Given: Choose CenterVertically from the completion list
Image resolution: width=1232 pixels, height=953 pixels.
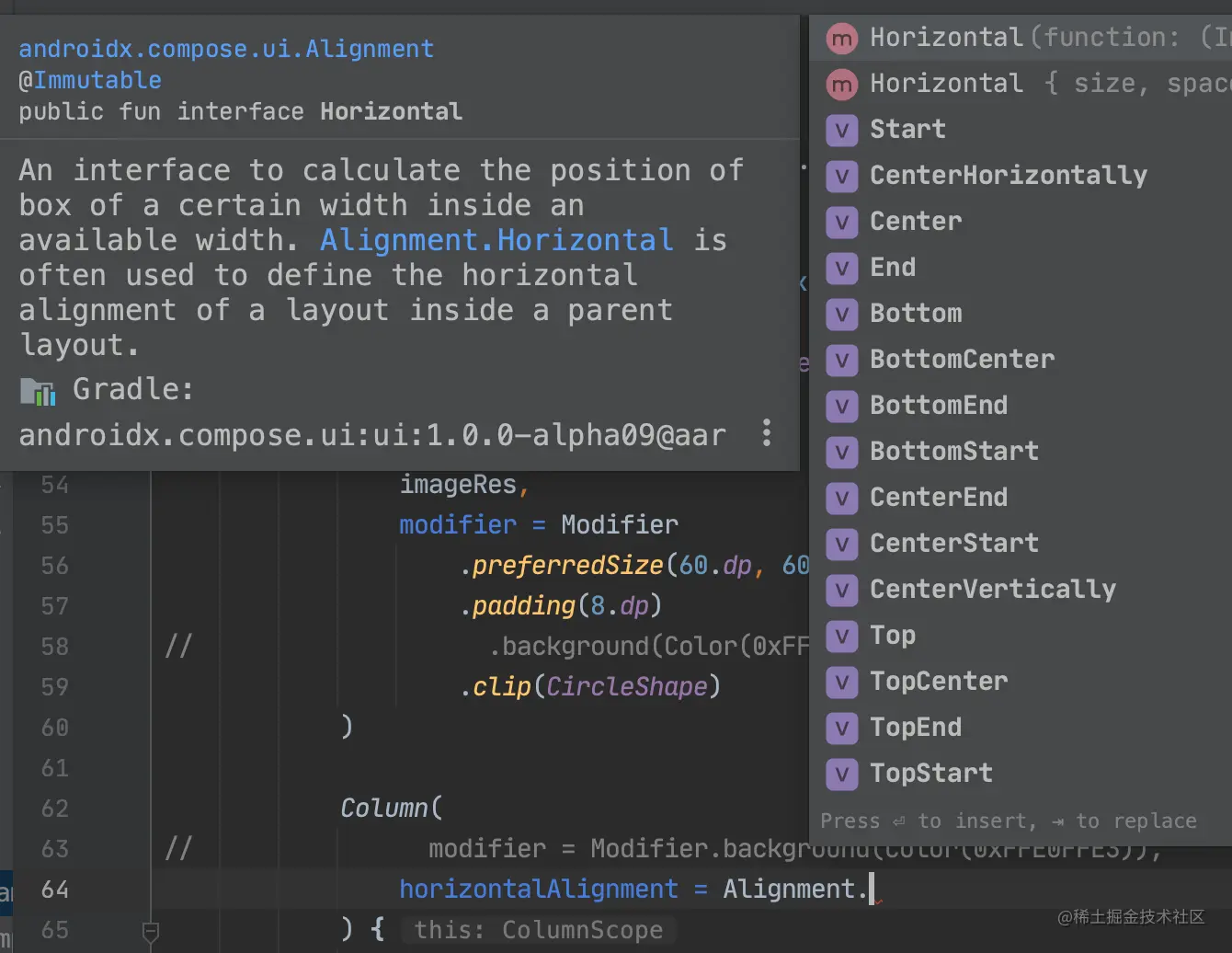Looking at the screenshot, I should tap(993, 590).
